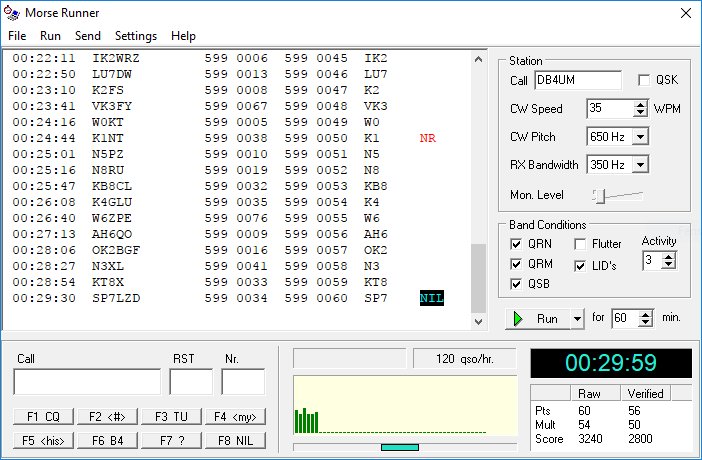Click the F6 B4 button
The image size is (702, 460).
pyautogui.click(x=107, y=440)
